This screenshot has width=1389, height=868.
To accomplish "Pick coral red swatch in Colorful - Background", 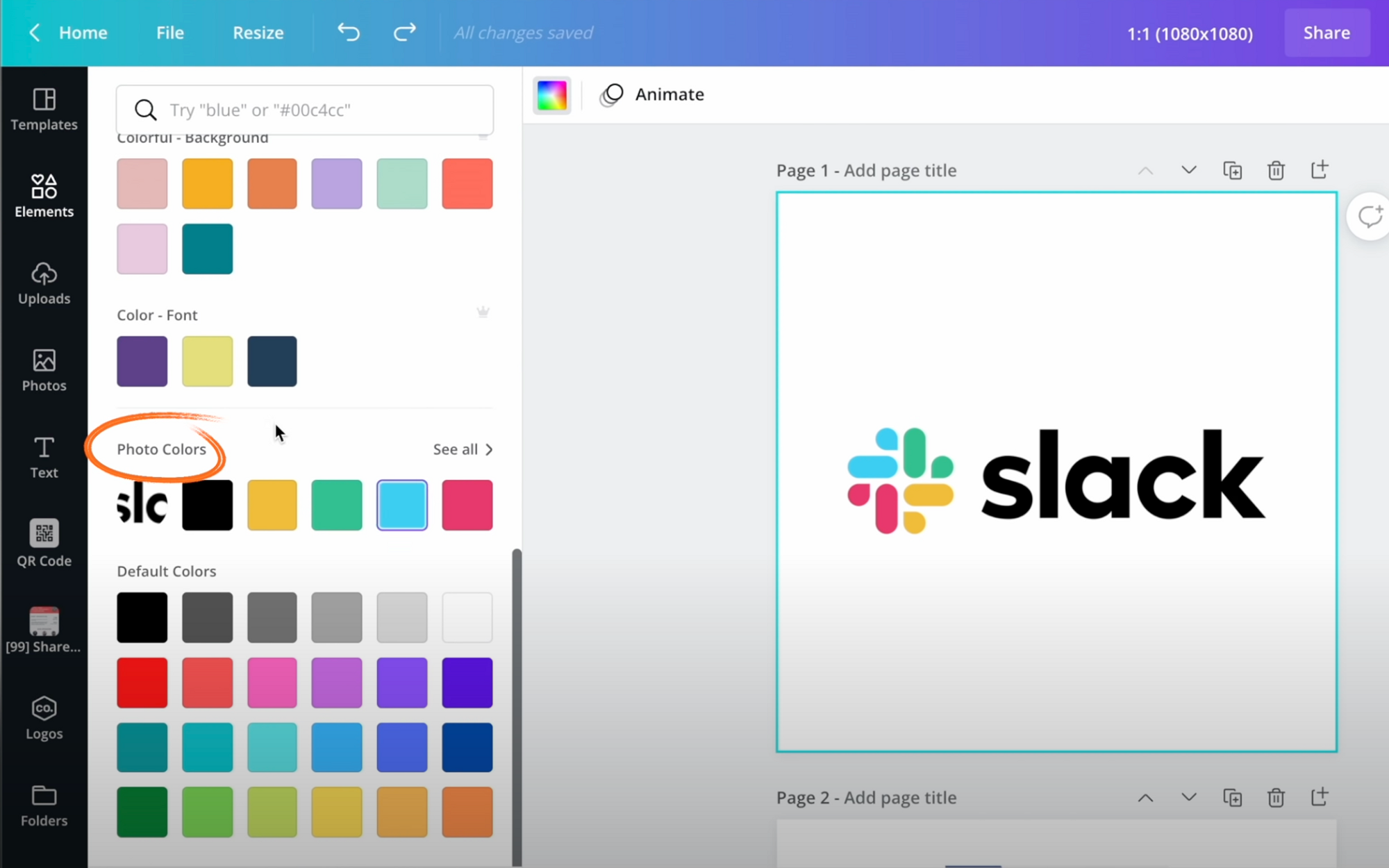I will point(467,183).
